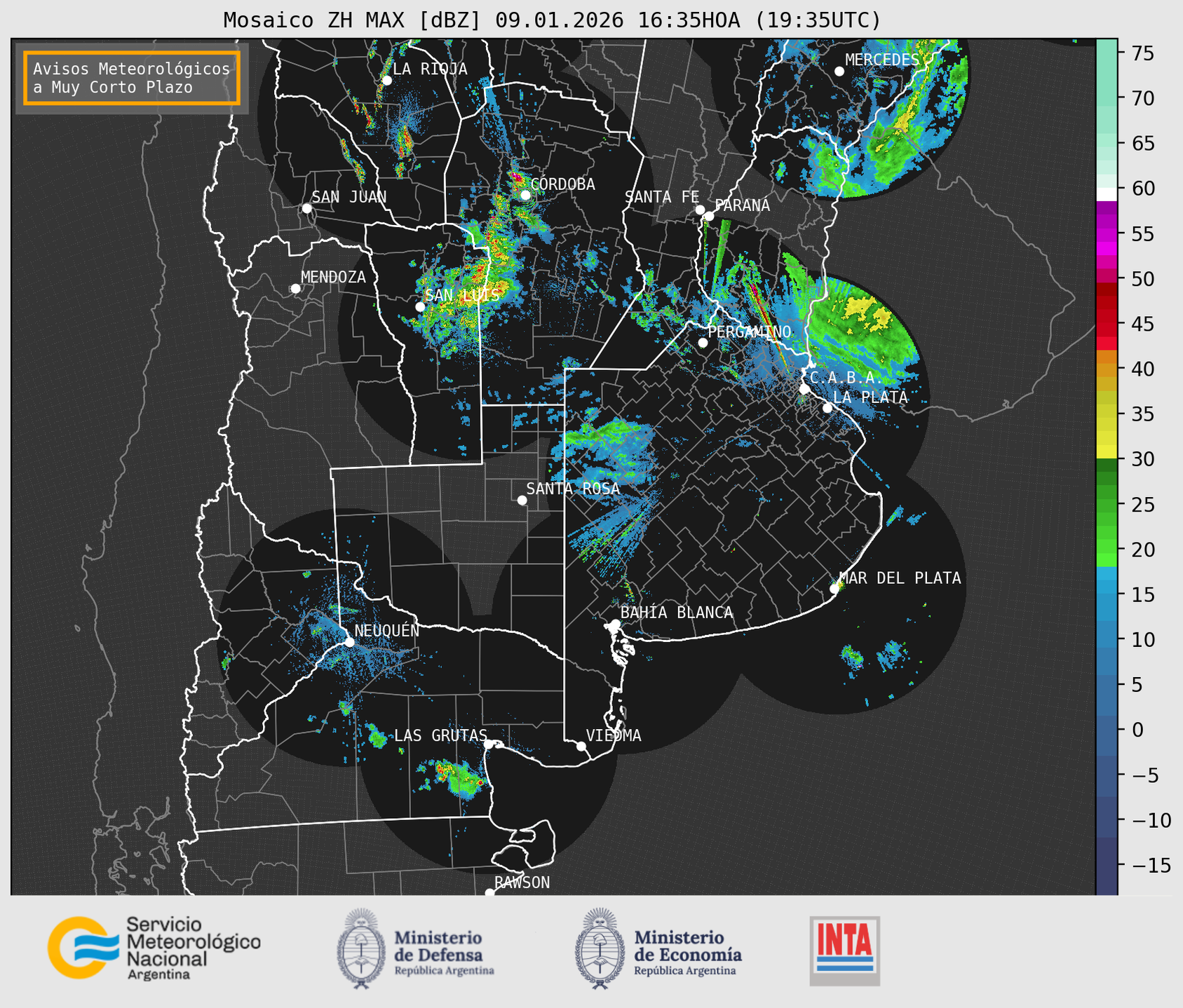Click the Ministerio de Economía emblem

click(x=600, y=948)
